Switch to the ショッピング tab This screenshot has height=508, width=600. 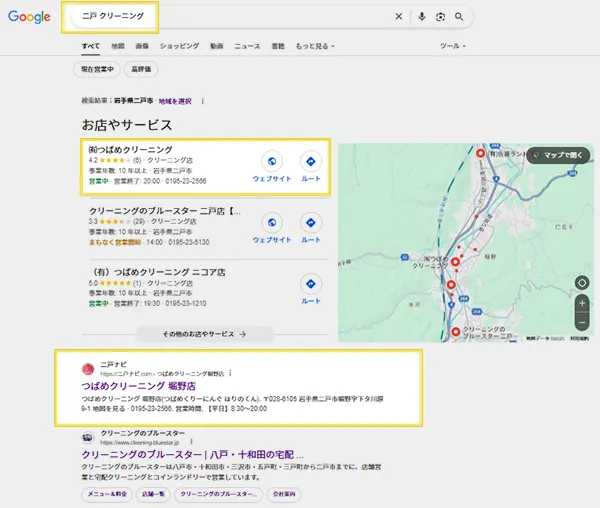pos(179,46)
